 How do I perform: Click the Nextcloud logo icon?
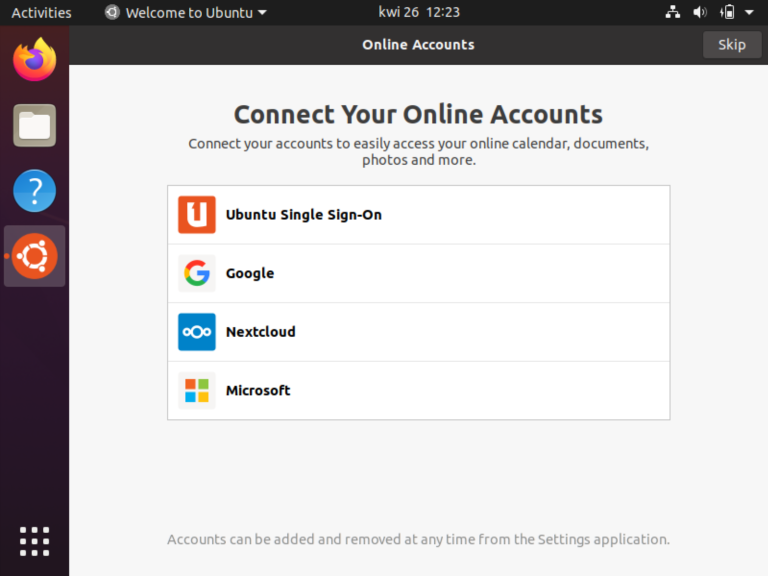(196, 332)
